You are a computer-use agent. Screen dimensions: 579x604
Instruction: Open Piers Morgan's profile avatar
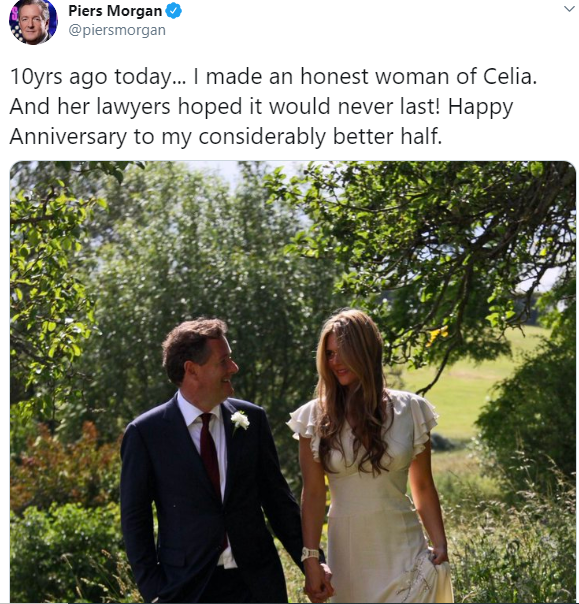(x=33, y=22)
